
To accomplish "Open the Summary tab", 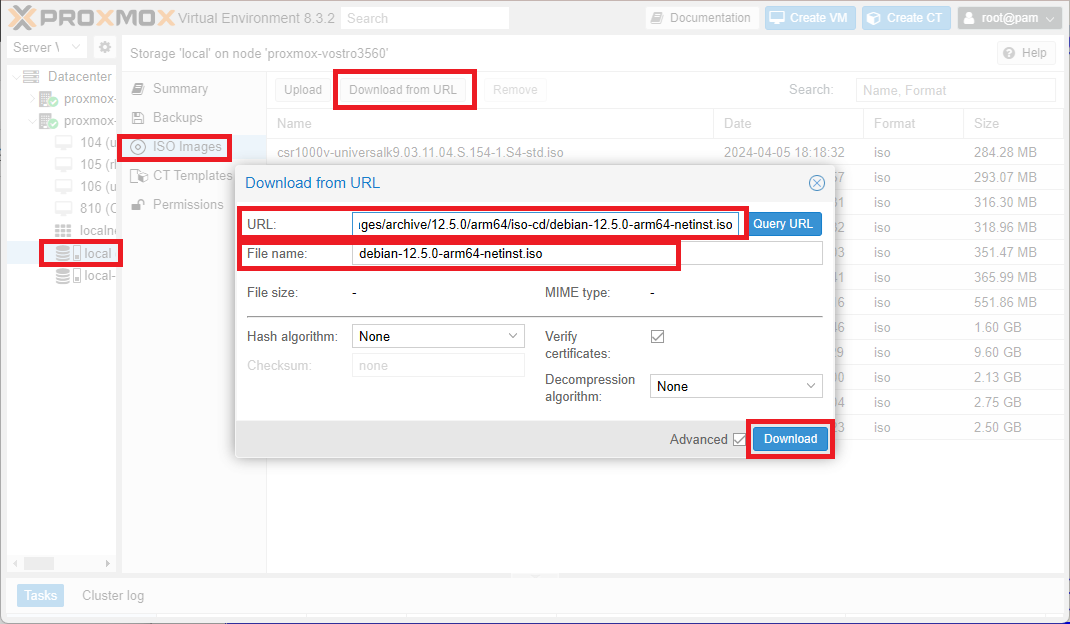I will (x=180, y=88).
